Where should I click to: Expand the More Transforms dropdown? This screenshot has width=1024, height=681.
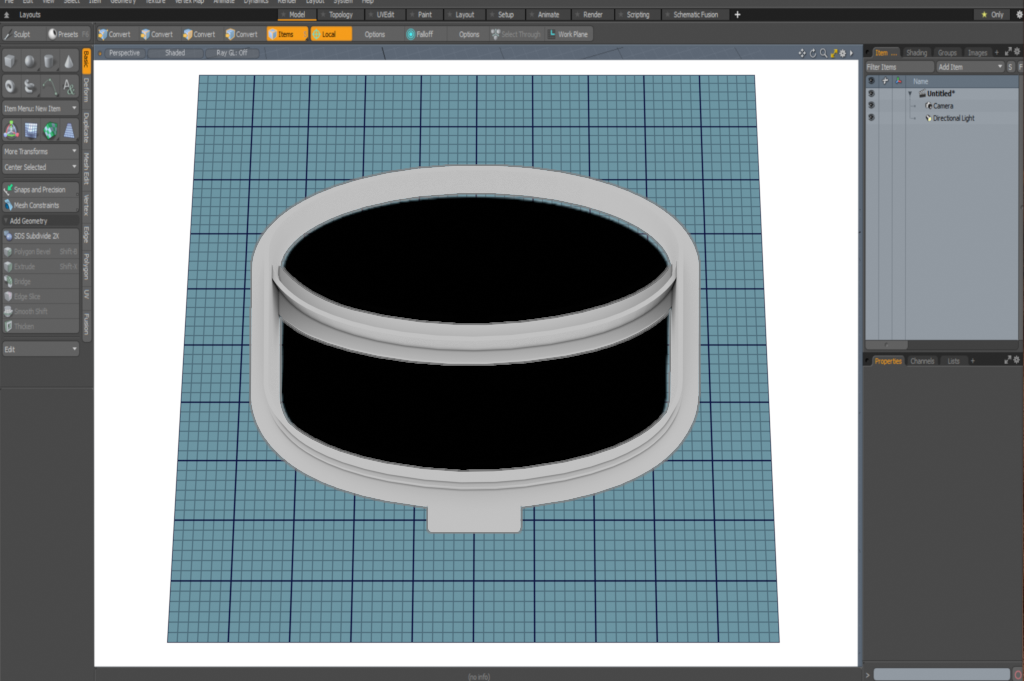point(40,152)
